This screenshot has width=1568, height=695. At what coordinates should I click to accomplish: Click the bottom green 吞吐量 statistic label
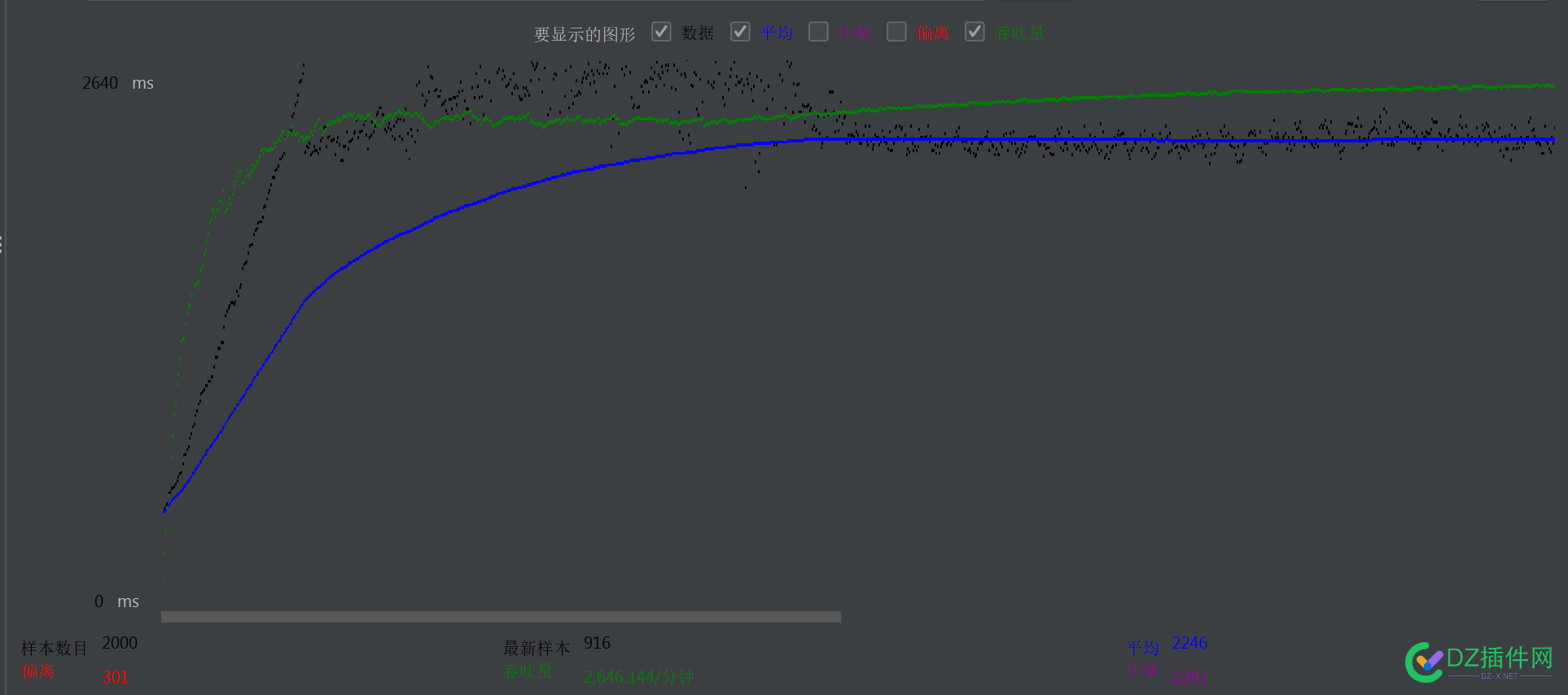[528, 671]
